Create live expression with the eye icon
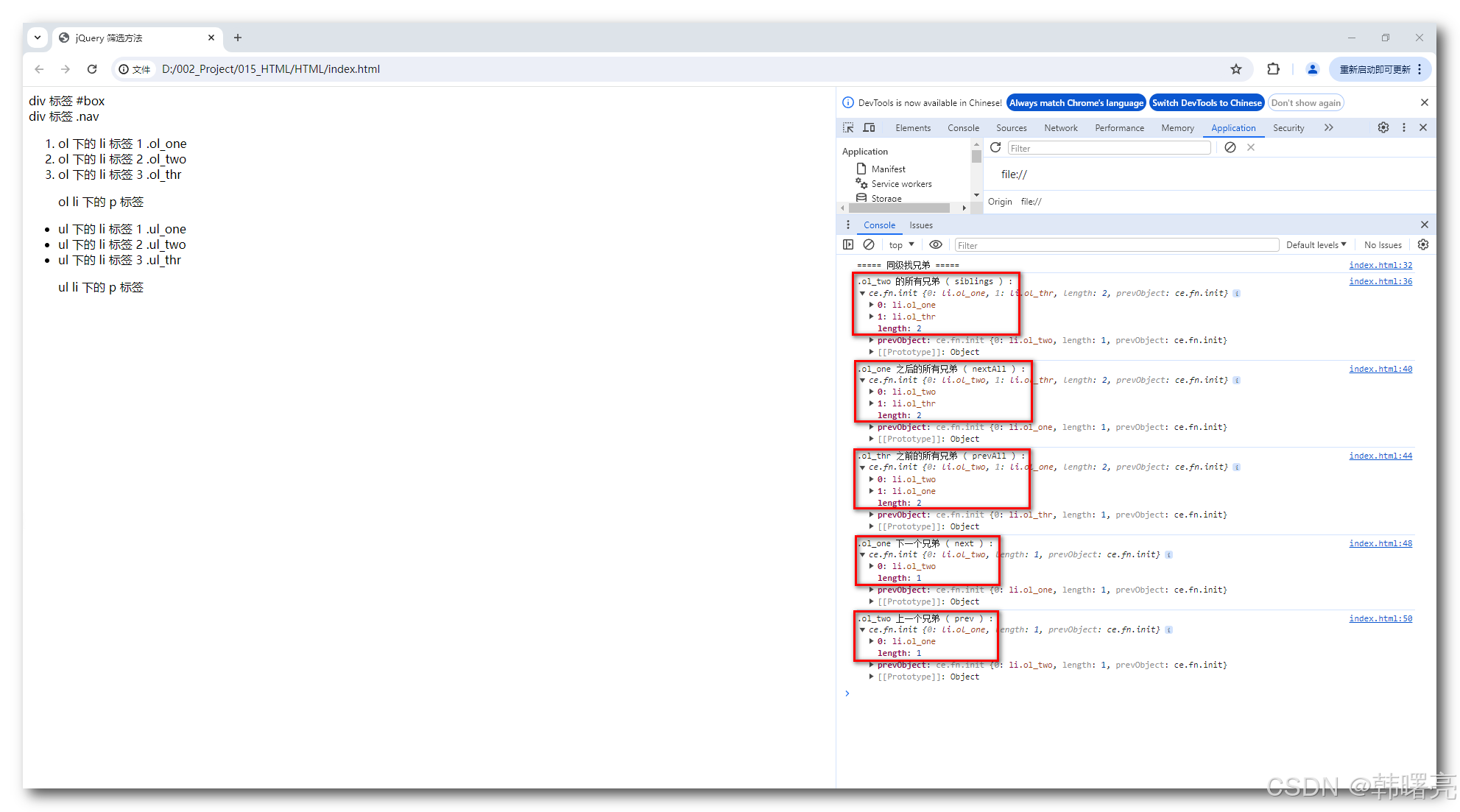 (935, 244)
